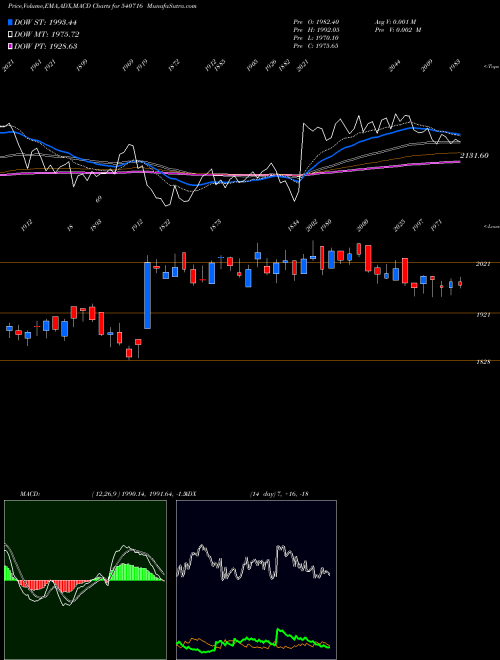Click the 1828 price axis label
The image size is (500, 660).
(483, 362)
